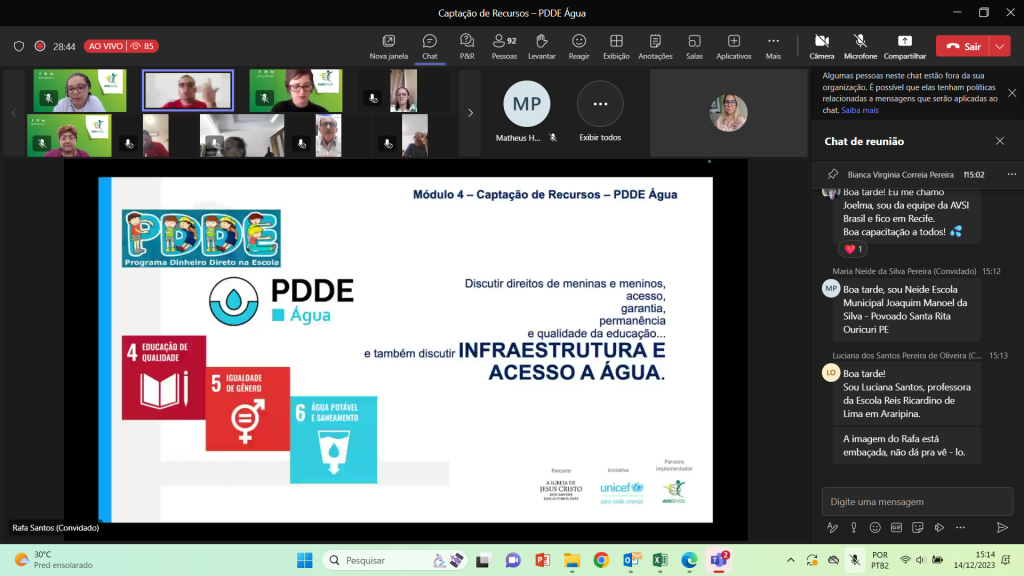This screenshot has height=576, width=1024.
Task: Open the Windows Start menu
Action: [304, 560]
